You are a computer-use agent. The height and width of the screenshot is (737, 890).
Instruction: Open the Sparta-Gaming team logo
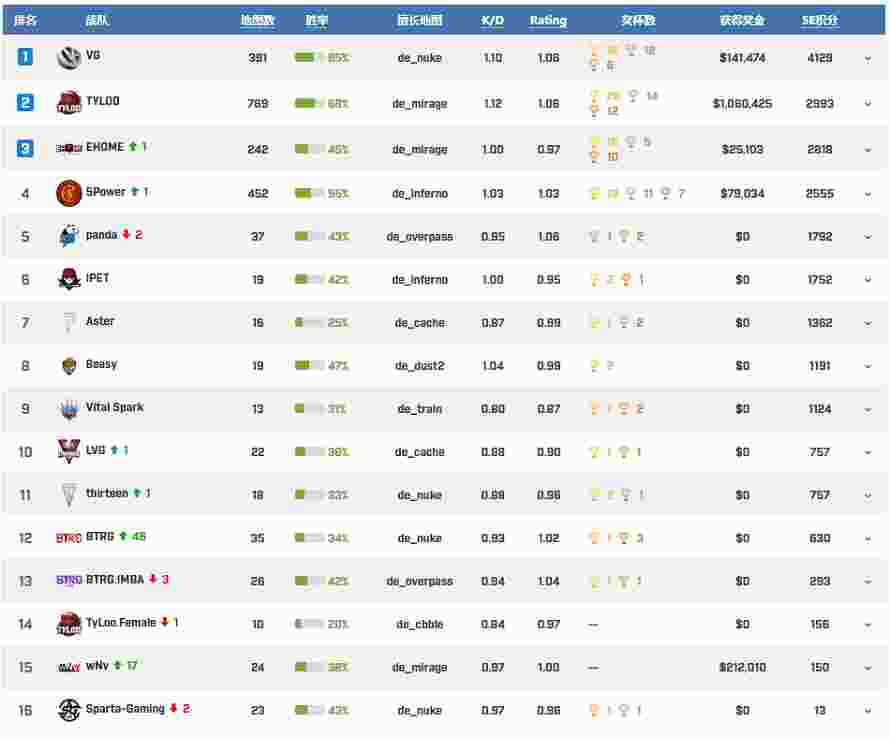coord(69,710)
